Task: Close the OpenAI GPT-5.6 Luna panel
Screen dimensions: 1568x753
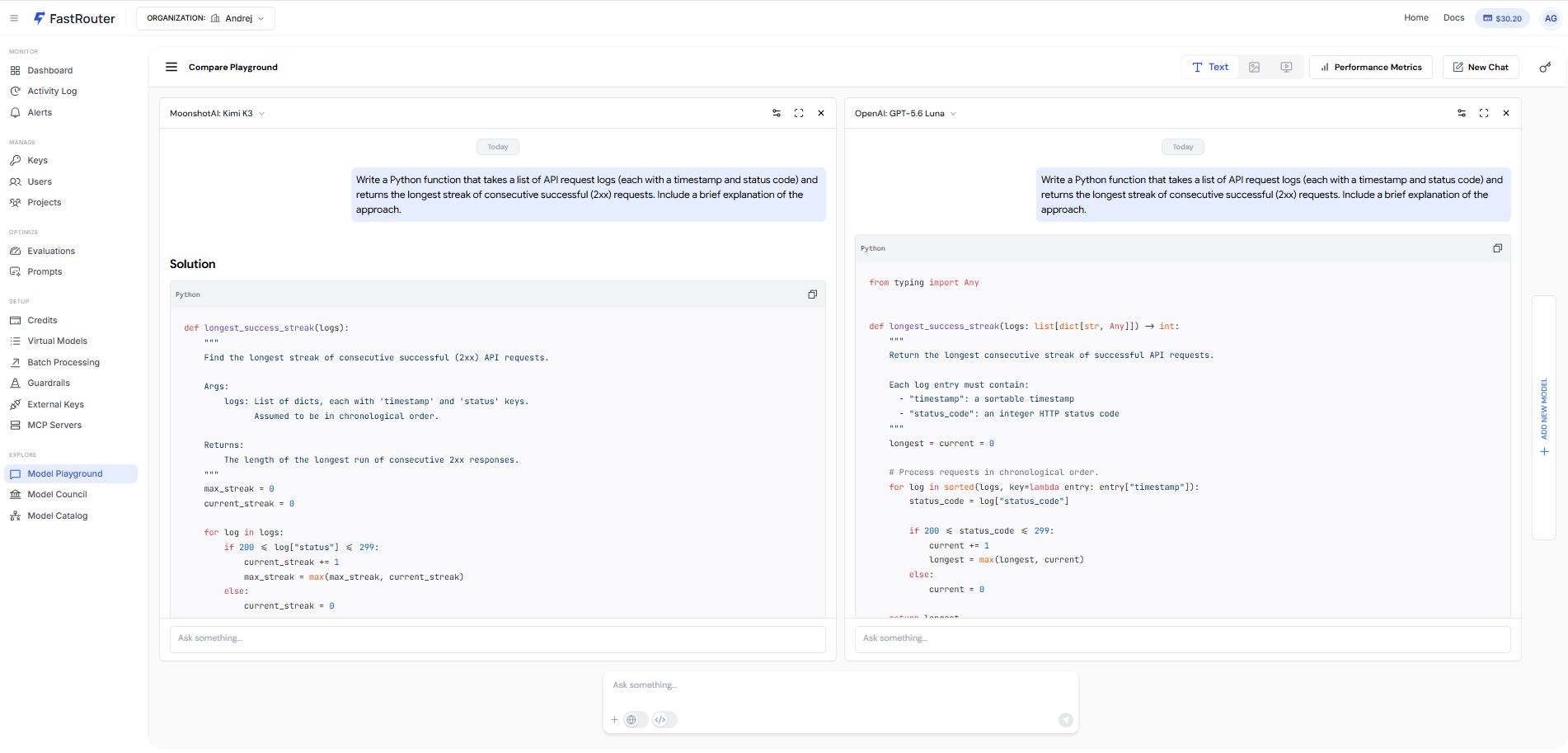Action: (x=1506, y=113)
